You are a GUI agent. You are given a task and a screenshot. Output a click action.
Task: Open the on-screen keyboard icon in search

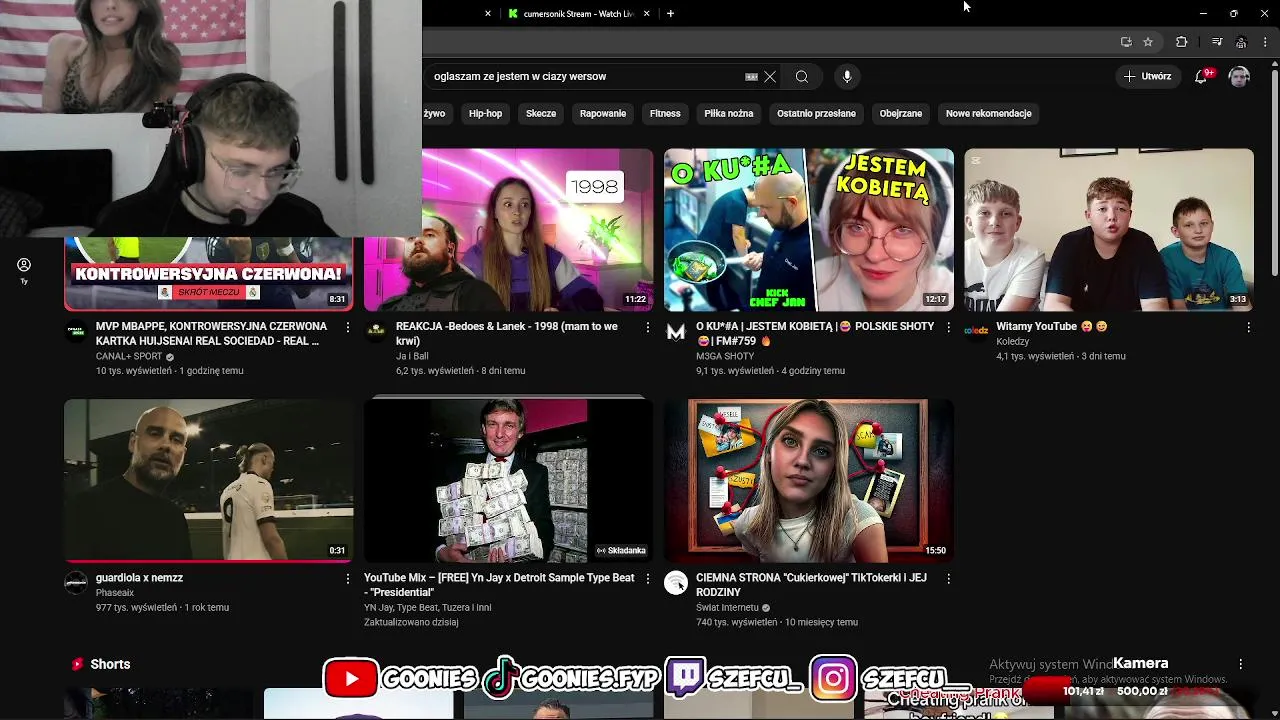(751, 77)
